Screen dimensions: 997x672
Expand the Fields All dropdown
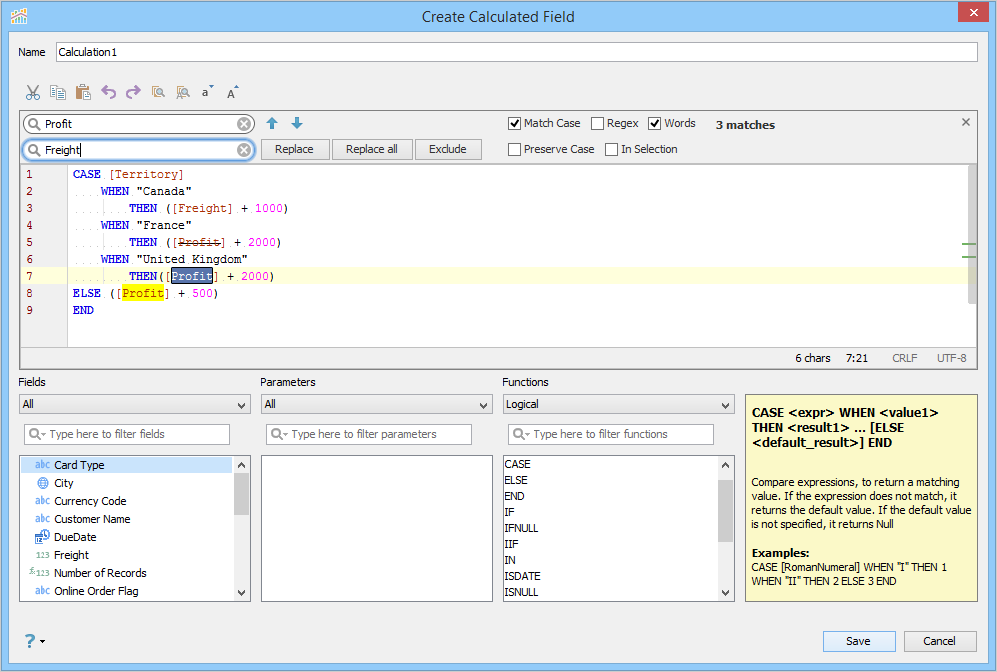pyautogui.click(x=134, y=404)
